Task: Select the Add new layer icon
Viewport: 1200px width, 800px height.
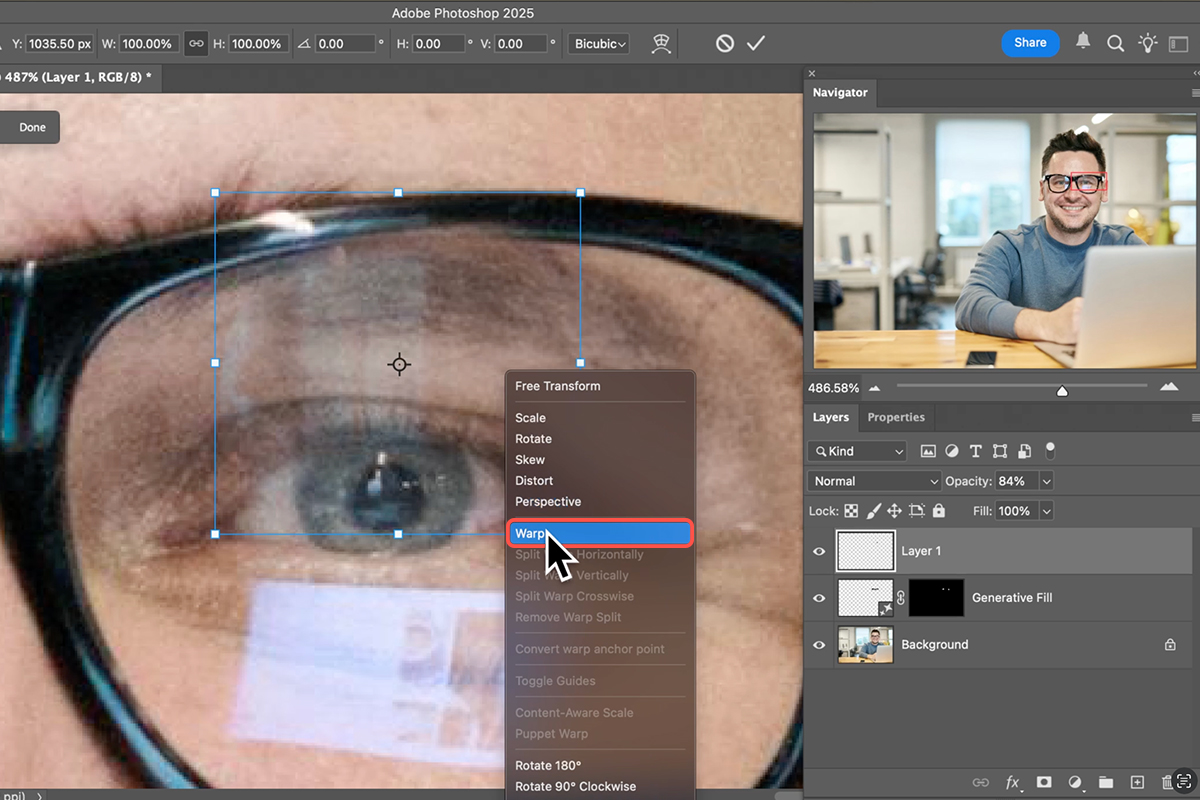Action: pos(1136,783)
